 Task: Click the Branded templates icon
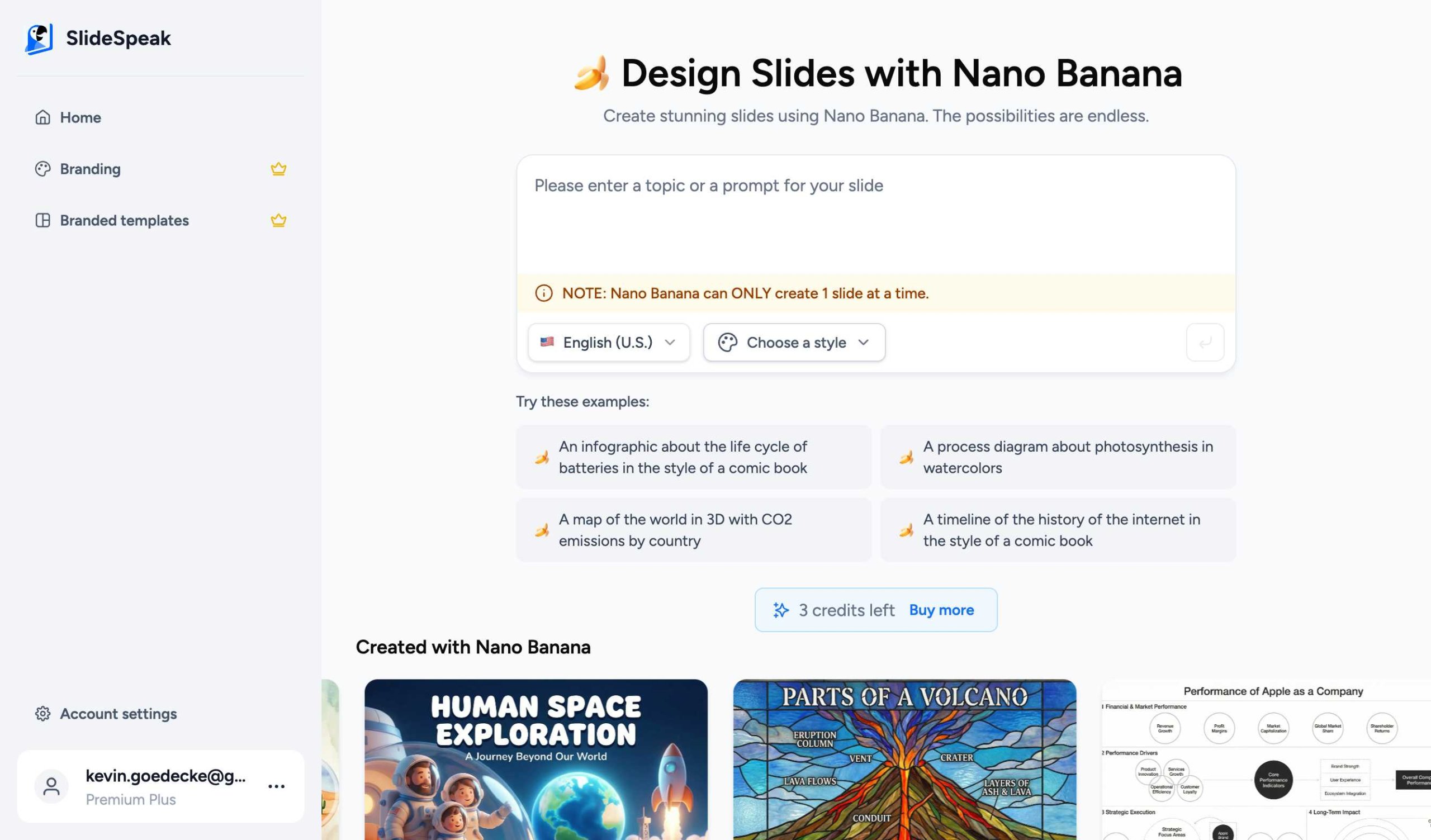tap(42, 220)
